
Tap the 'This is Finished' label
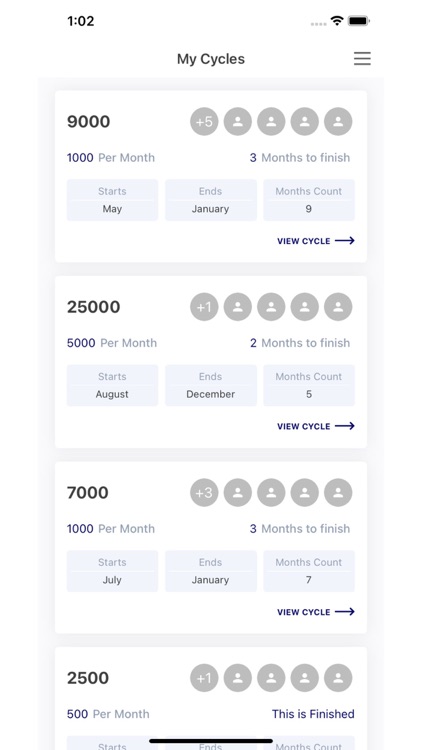point(313,714)
